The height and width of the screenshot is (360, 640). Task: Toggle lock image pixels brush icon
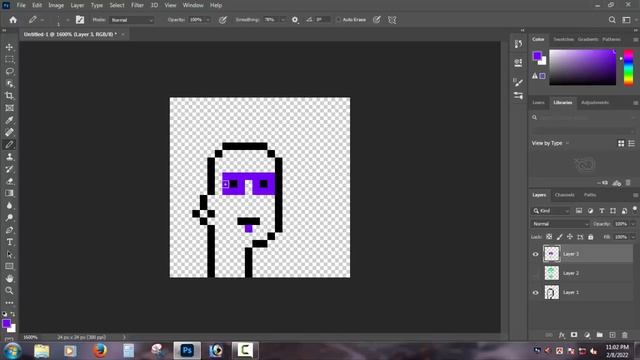tap(560, 237)
